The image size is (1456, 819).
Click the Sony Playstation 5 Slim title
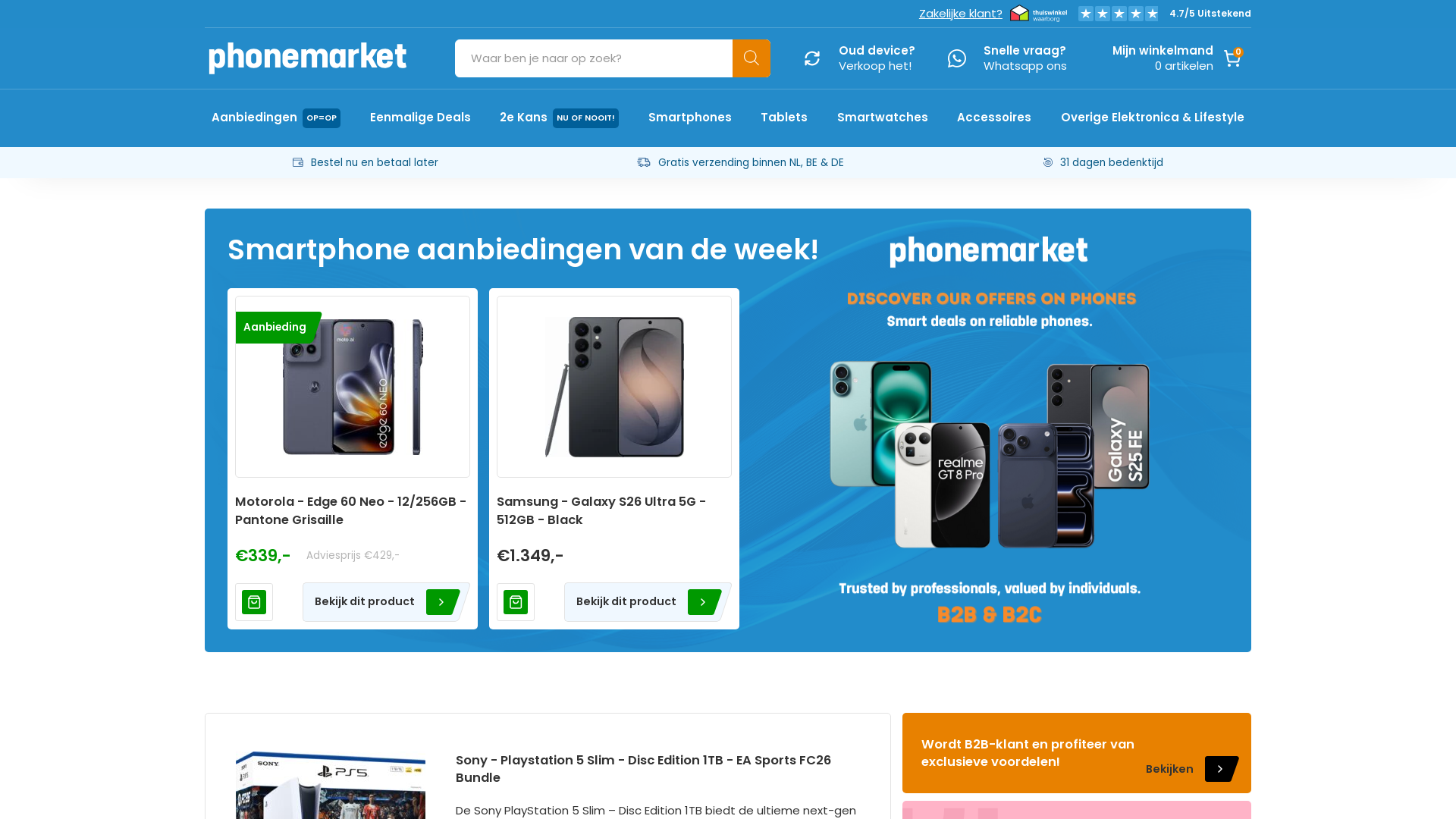pos(643,769)
